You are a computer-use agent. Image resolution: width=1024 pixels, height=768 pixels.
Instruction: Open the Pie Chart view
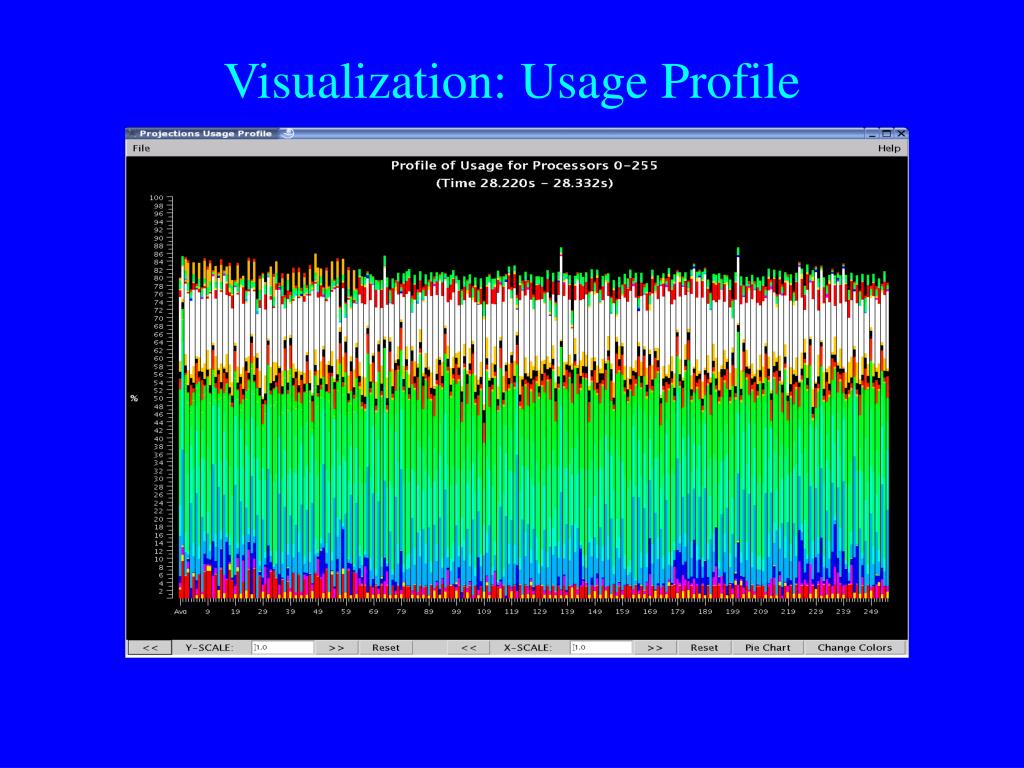(767, 648)
